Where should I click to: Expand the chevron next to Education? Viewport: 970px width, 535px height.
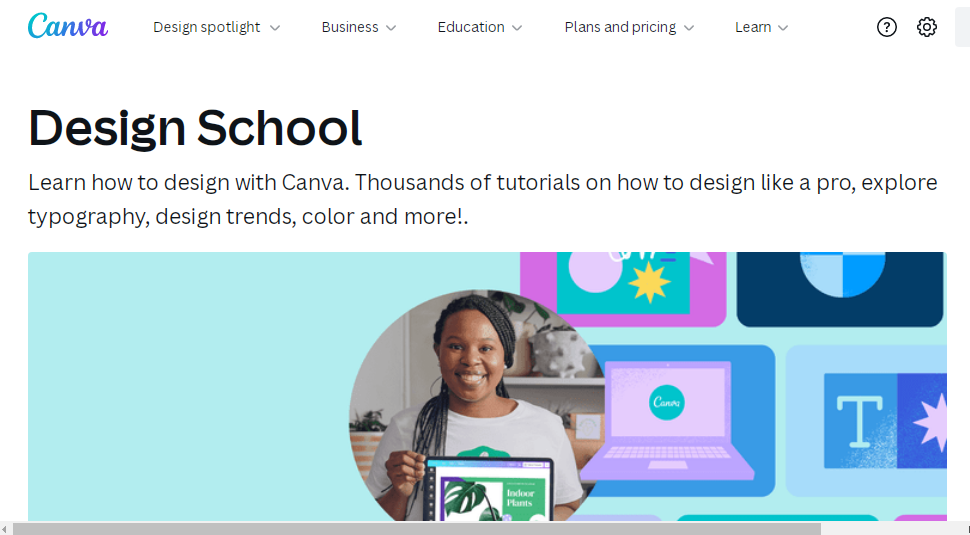(x=518, y=28)
